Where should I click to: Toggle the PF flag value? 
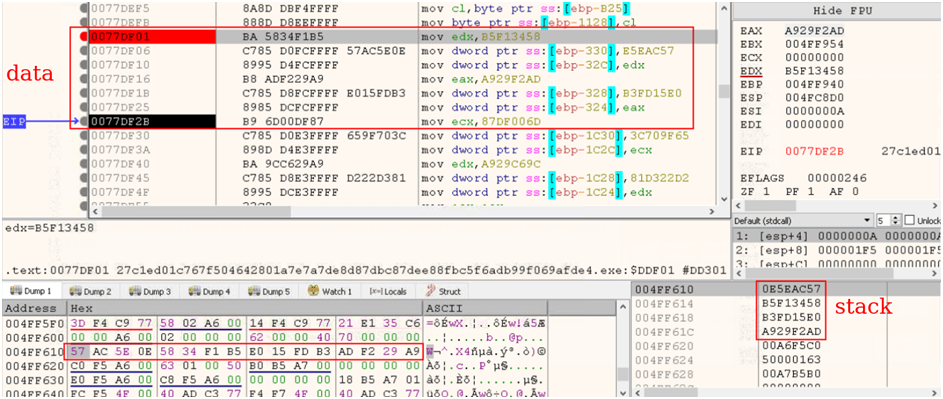point(811,192)
